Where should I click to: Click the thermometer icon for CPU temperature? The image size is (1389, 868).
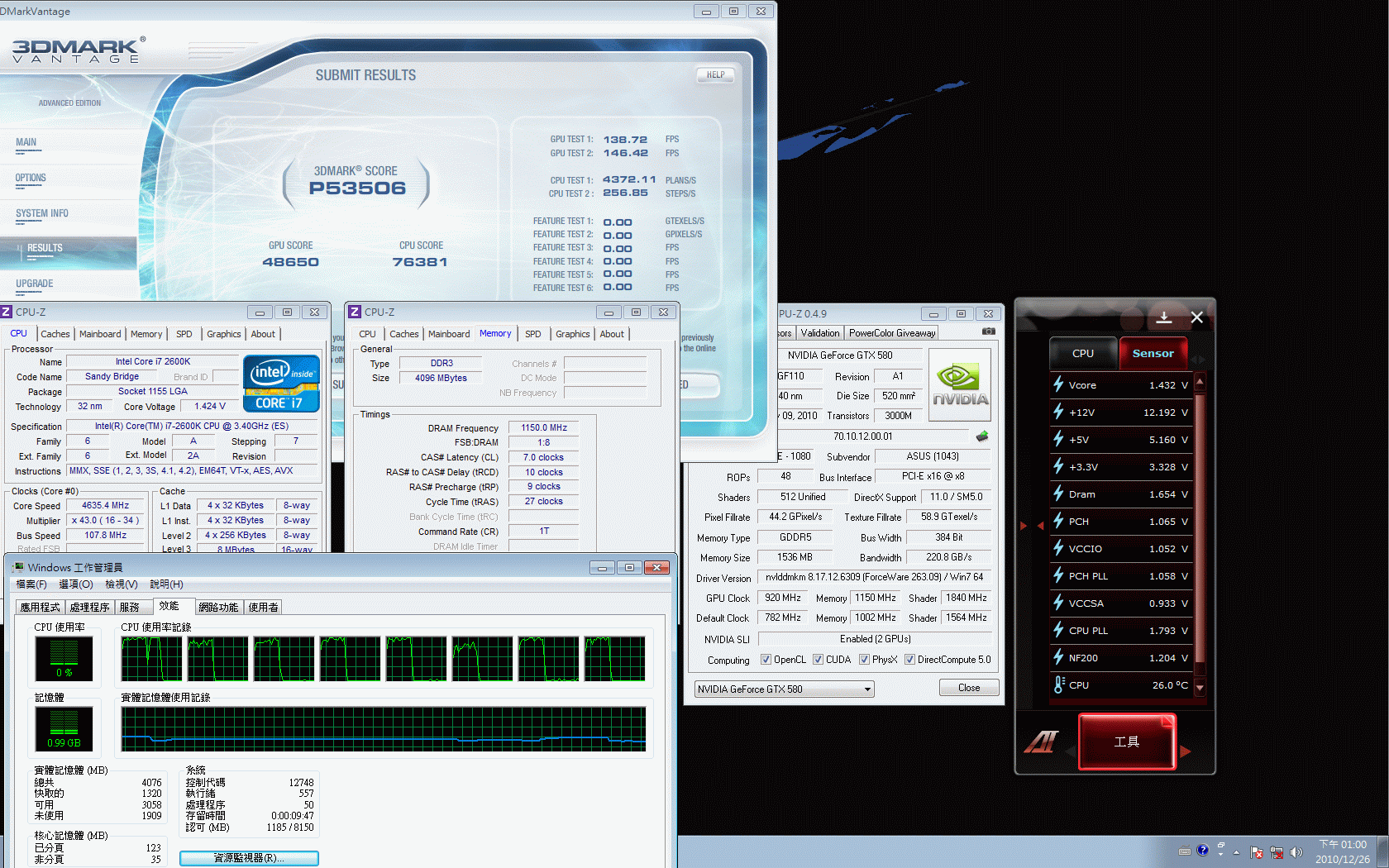[x=1059, y=684]
